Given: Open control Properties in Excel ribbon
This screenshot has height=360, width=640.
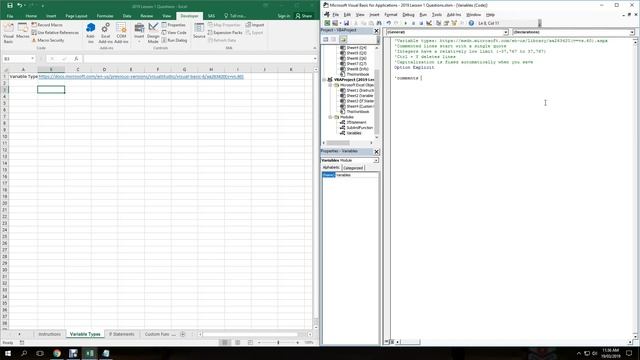Looking at the screenshot, I should click(173, 25).
